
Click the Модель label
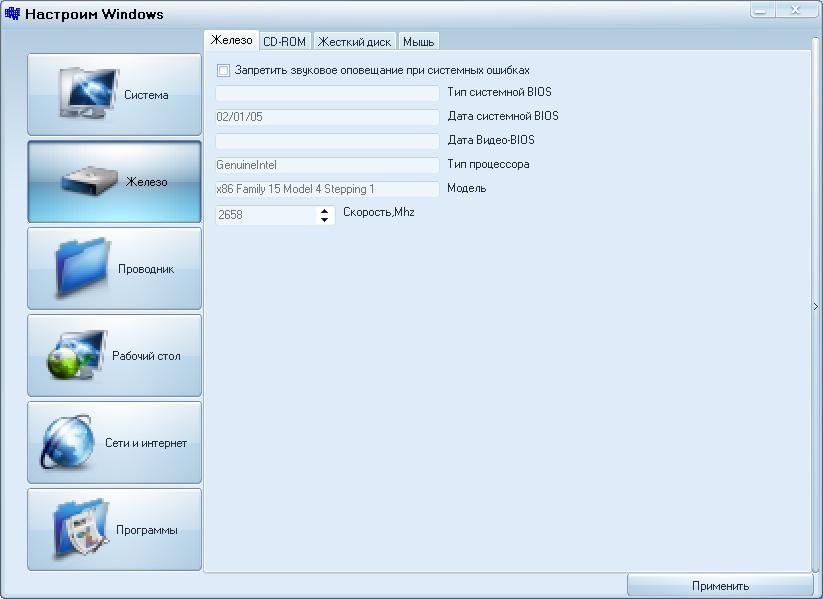[467, 188]
